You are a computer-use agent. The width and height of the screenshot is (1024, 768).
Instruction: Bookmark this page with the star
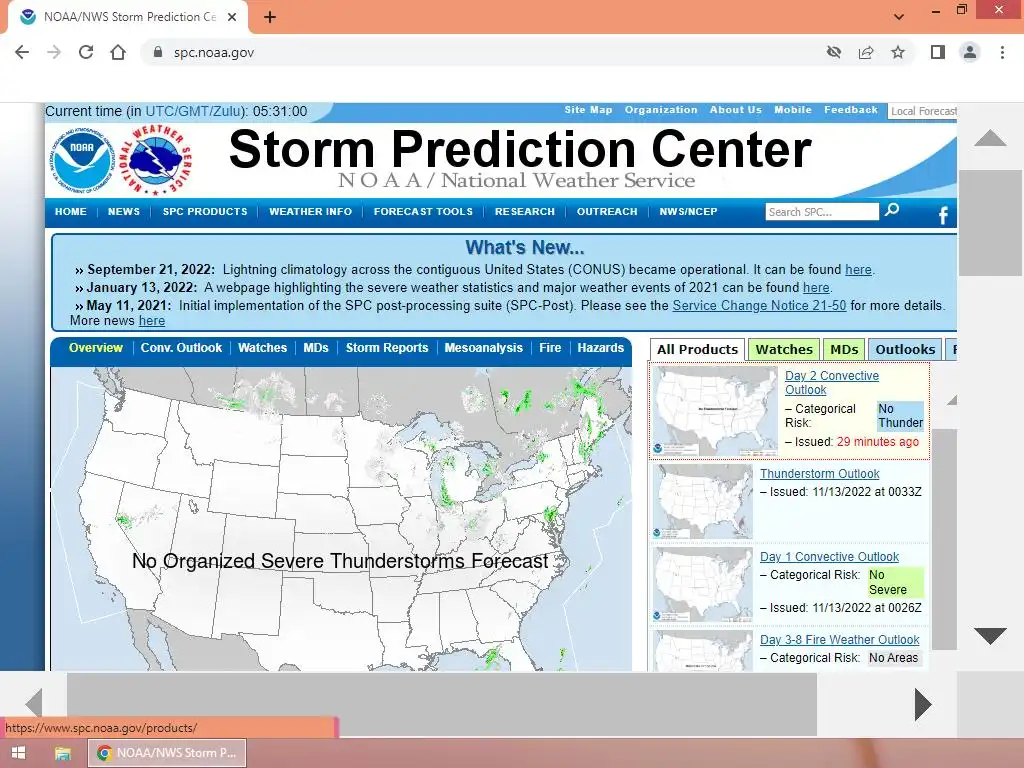point(898,52)
